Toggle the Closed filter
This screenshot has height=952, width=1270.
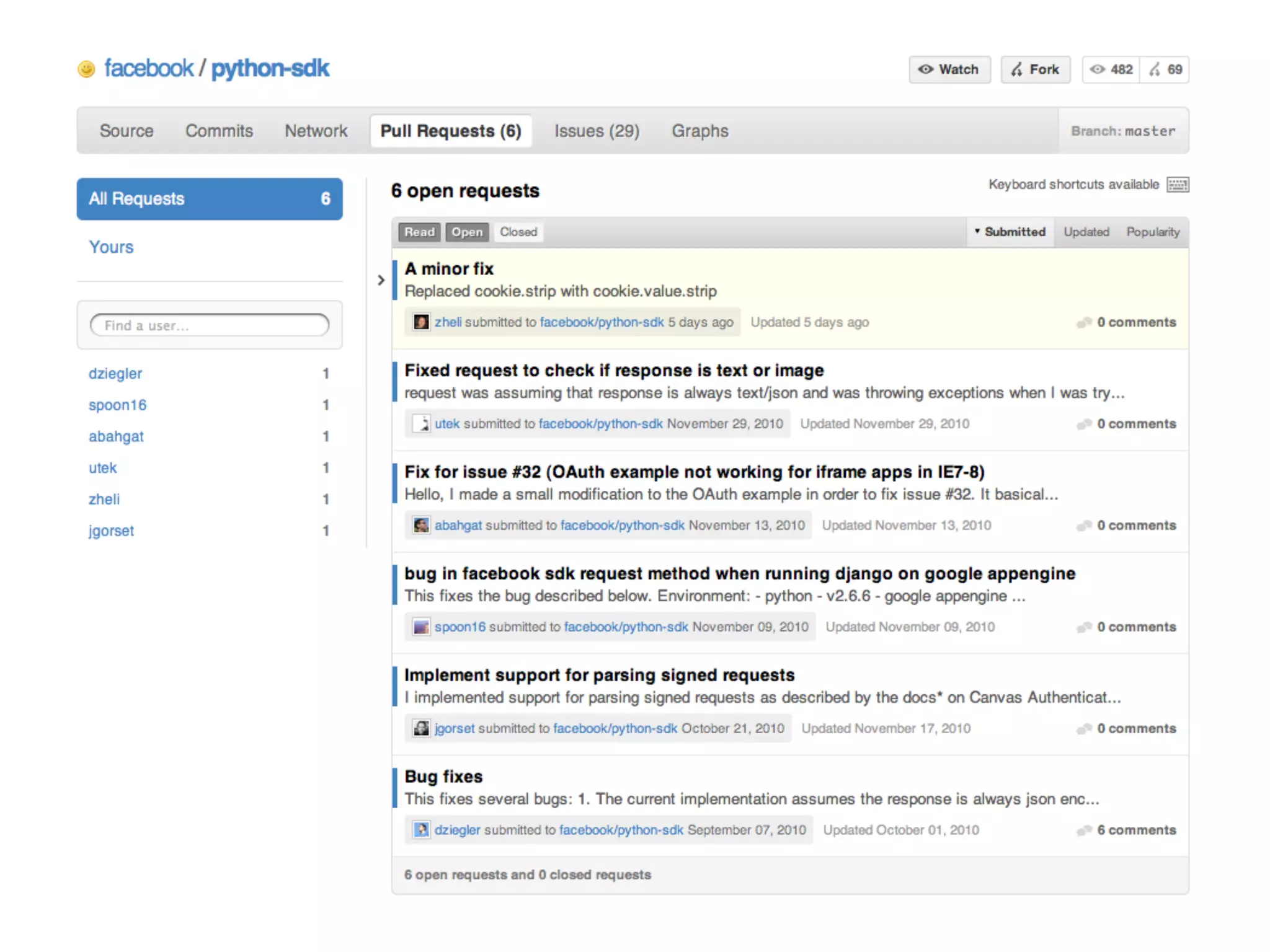(518, 232)
